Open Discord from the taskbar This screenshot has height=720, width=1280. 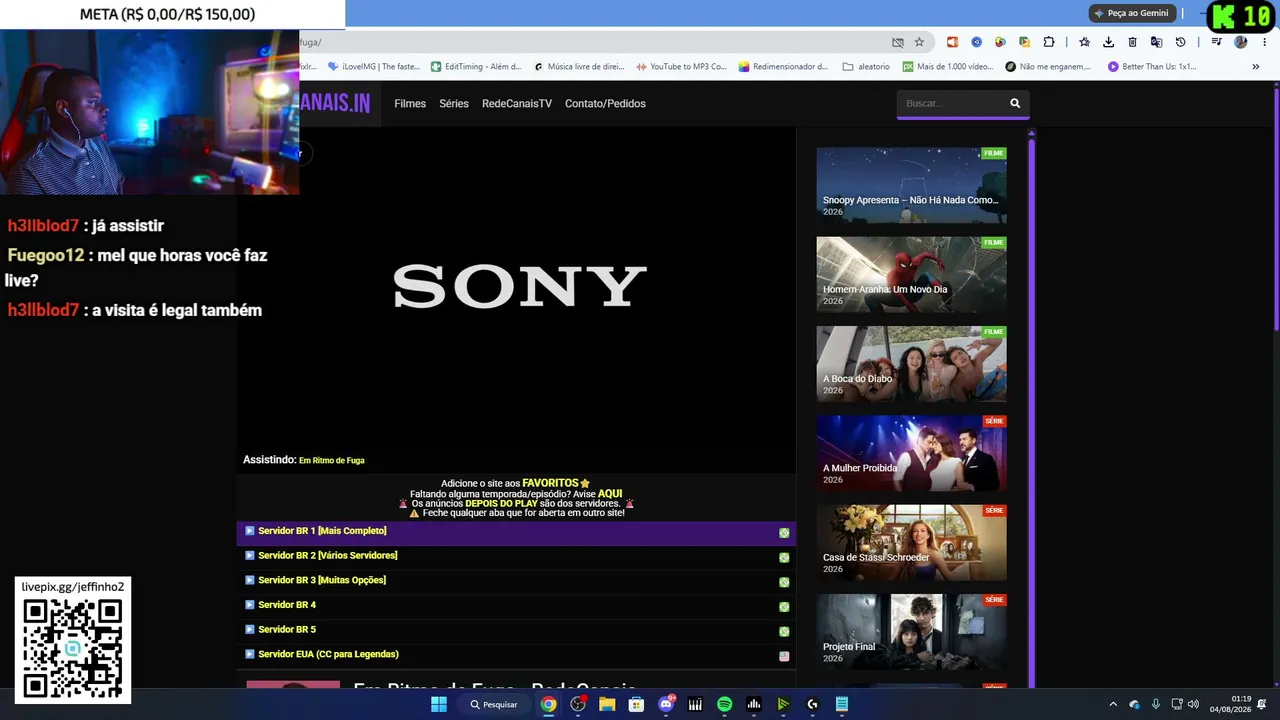coord(666,704)
